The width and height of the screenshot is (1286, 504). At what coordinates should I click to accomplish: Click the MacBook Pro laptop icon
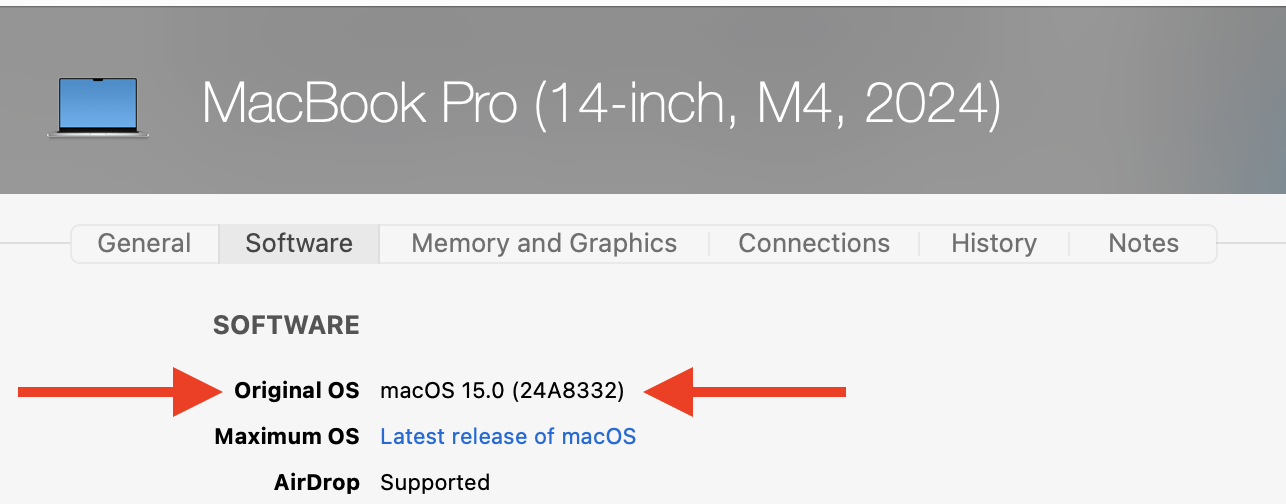[x=97, y=107]
